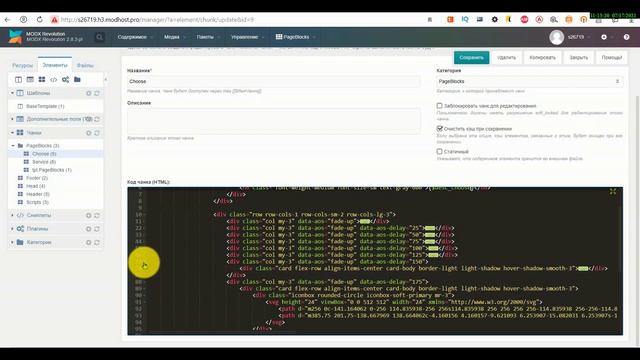Open the help question mark icon
Image resolution: width=640 pixels, height=360 pixels.
(627, 37)
